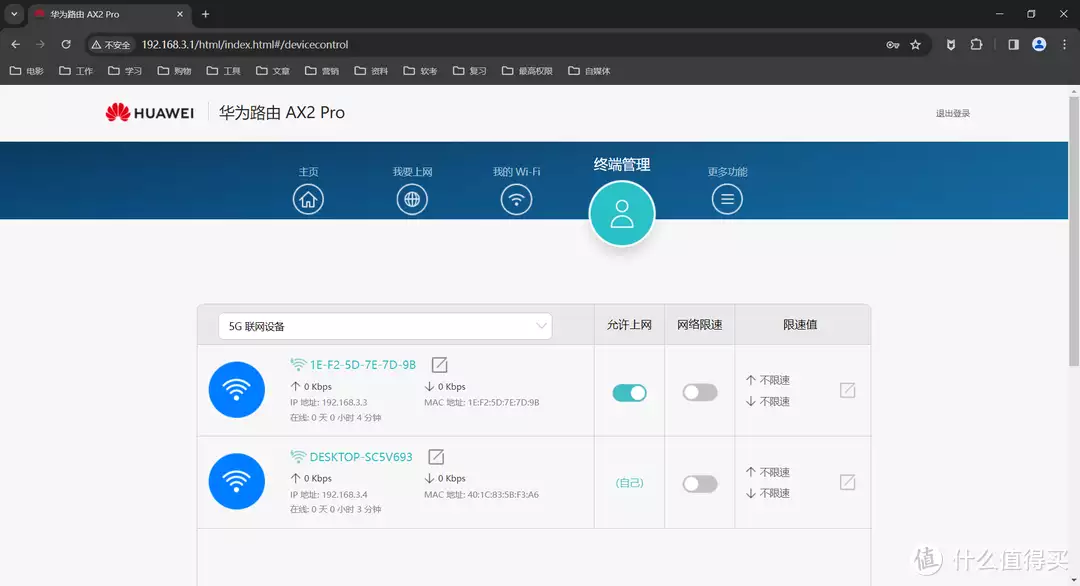This screenshot has height=586, width=1080.
Task: Open the Home (主页) house icon
Action: point(308,199)
